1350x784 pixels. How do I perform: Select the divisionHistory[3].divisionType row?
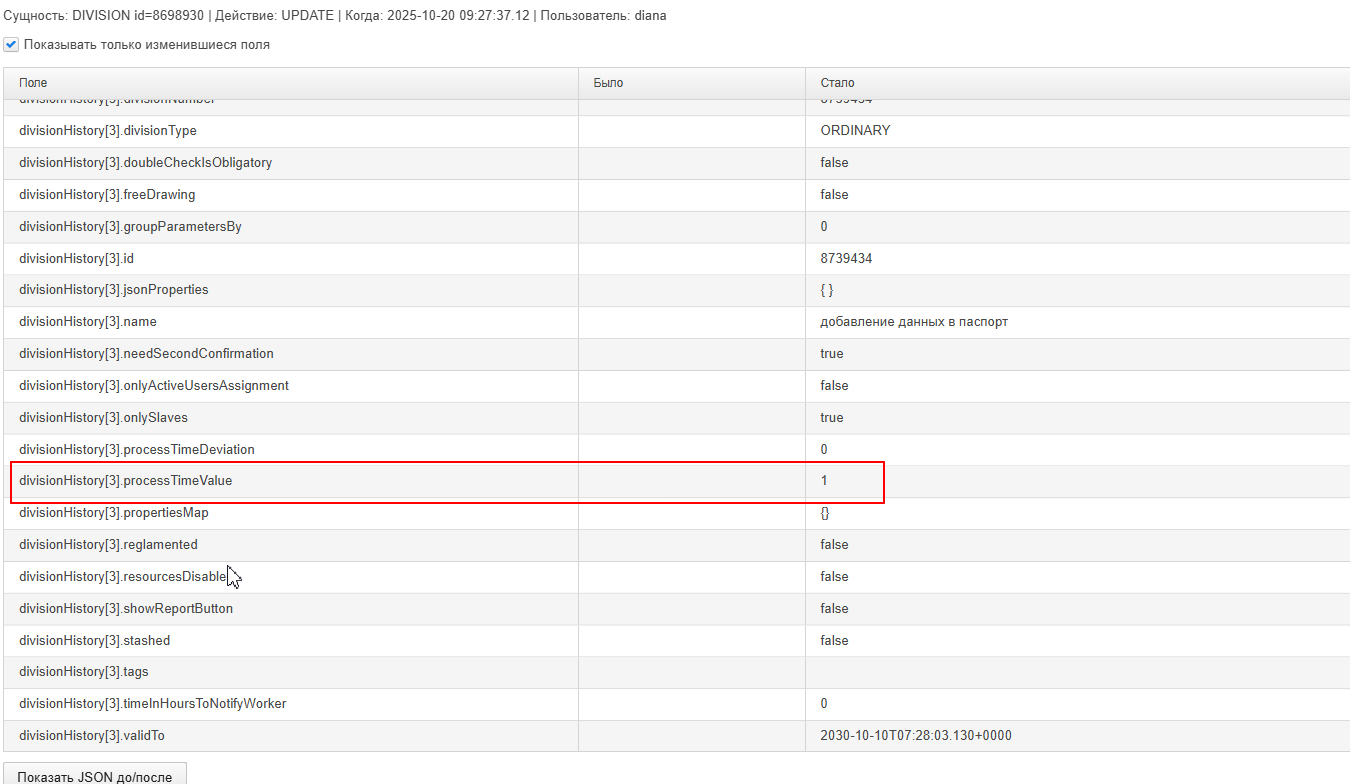677,131
